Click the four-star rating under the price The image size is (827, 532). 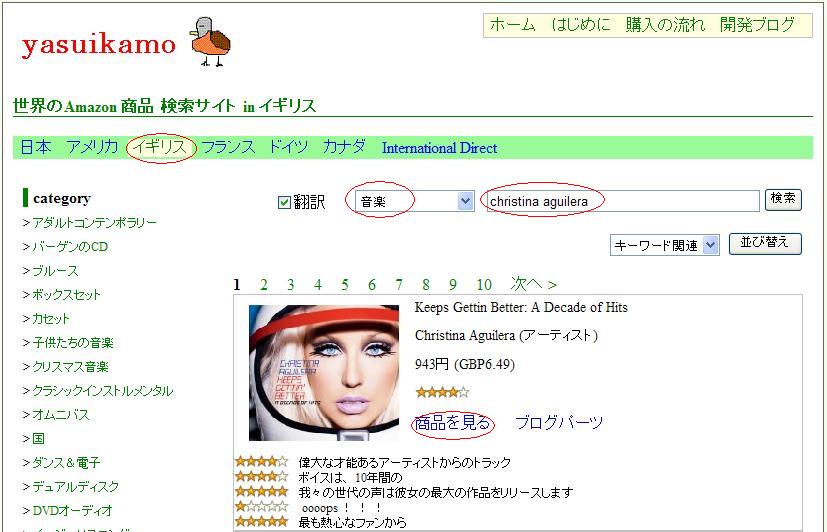tap(442, 392)
